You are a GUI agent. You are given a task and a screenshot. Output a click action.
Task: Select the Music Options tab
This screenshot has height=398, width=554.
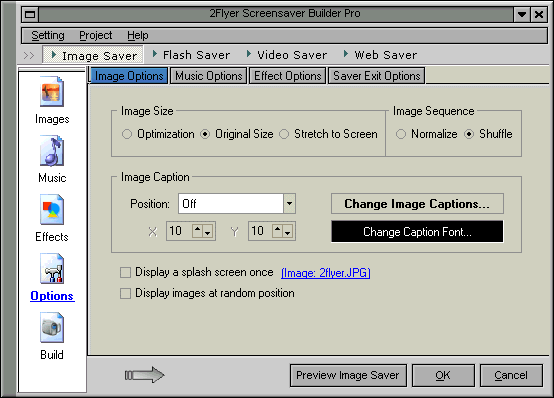(208, 76)
